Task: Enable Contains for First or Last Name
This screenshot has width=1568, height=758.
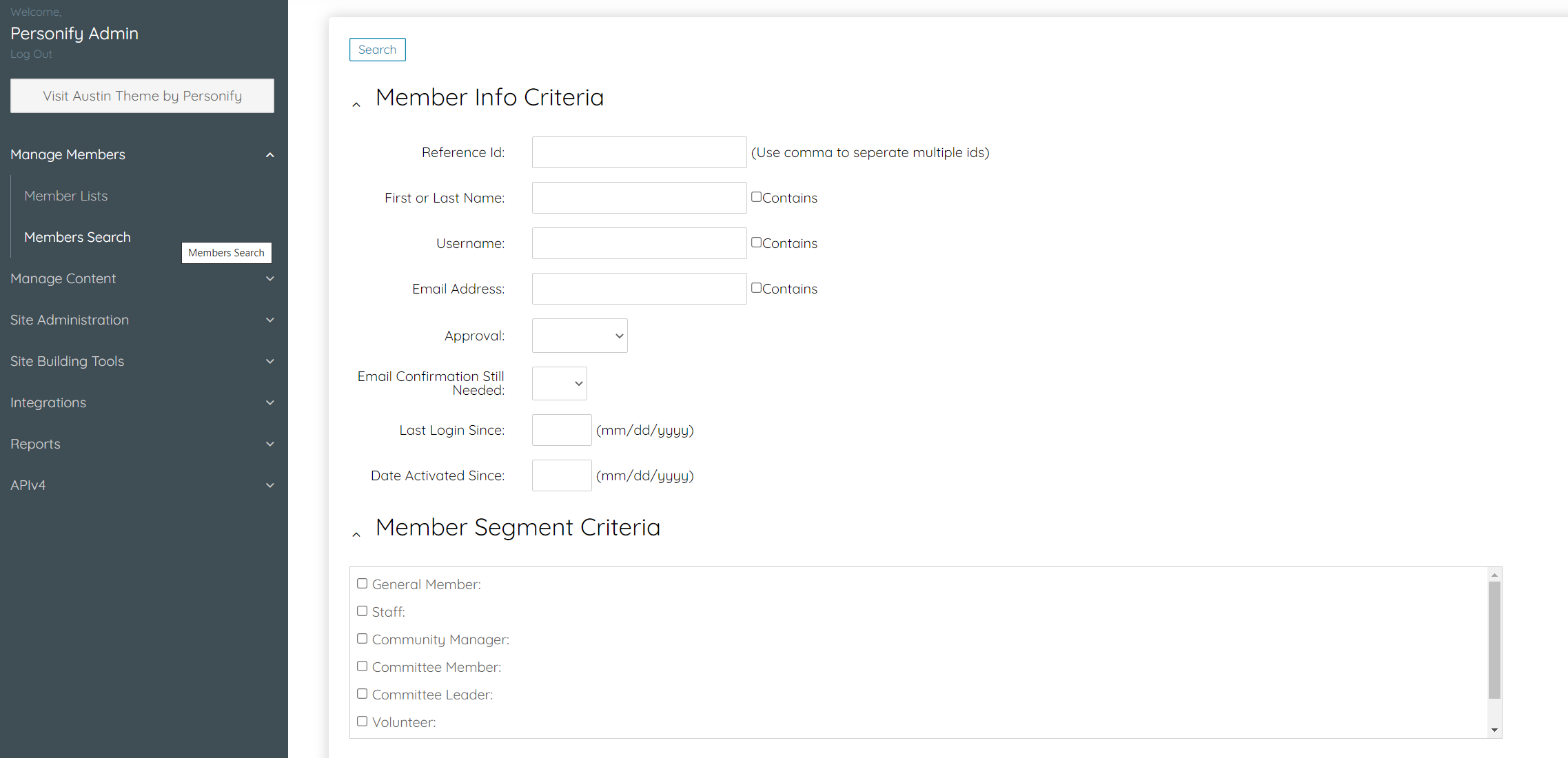Action: [756, 197]
